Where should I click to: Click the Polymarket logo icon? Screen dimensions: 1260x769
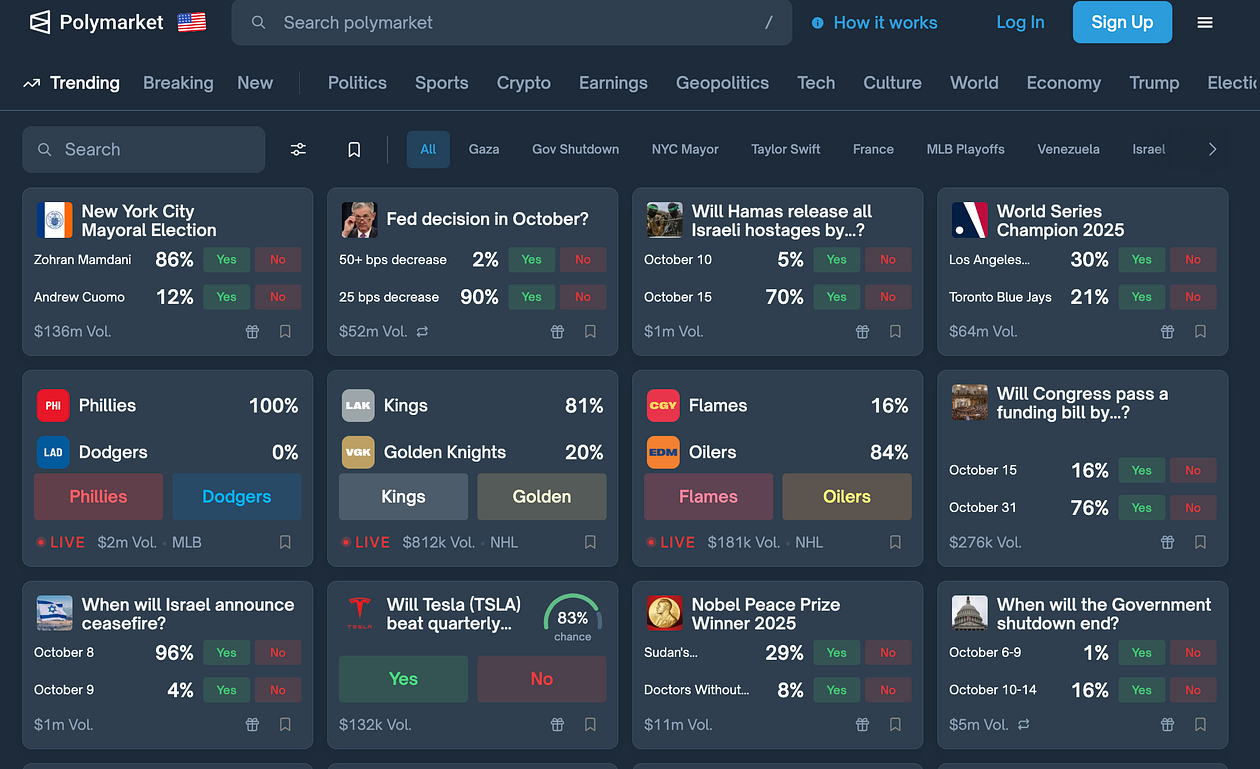pos(39,22)
